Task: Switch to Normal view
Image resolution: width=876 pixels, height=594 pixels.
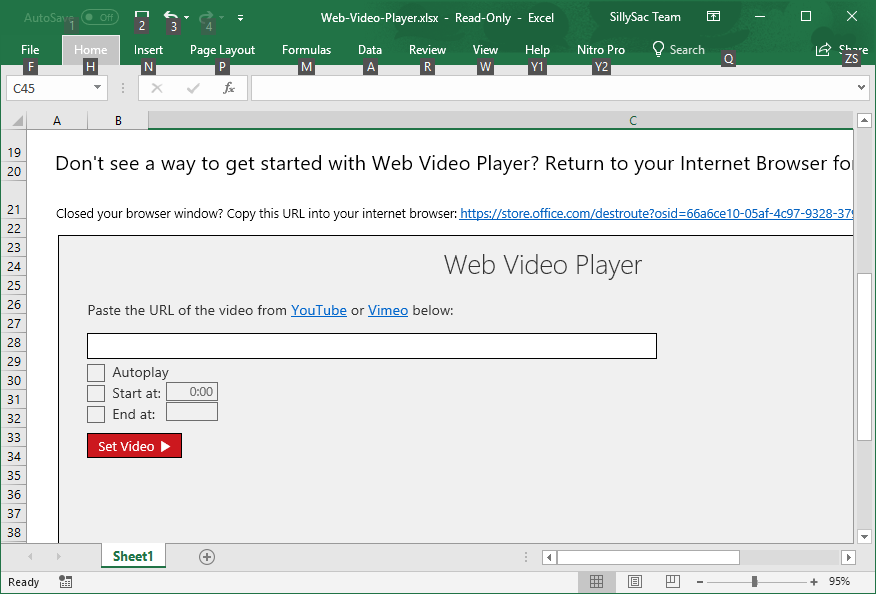Action: tap(596, 582)
